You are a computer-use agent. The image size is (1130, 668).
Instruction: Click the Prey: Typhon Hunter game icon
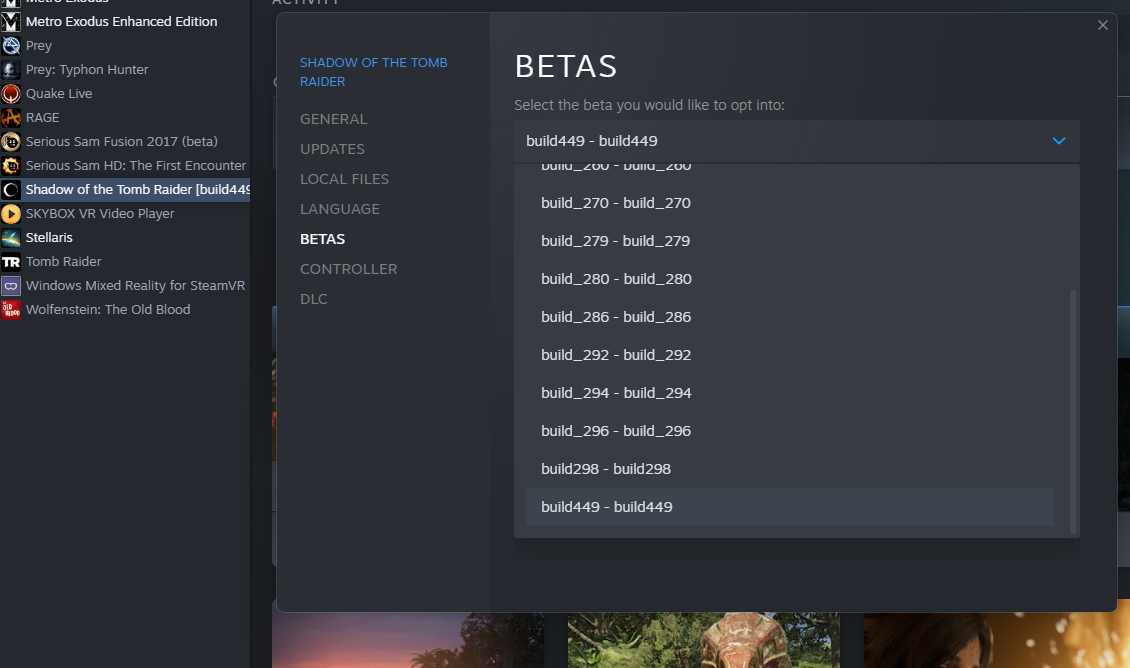pyautogui.click(x=11, y=70)
